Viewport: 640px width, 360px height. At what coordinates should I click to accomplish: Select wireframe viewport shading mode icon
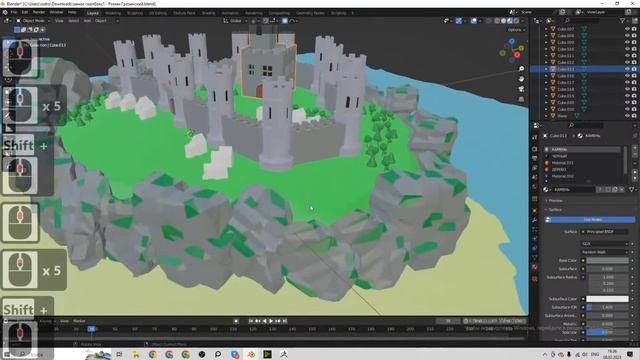coord(497,21)
